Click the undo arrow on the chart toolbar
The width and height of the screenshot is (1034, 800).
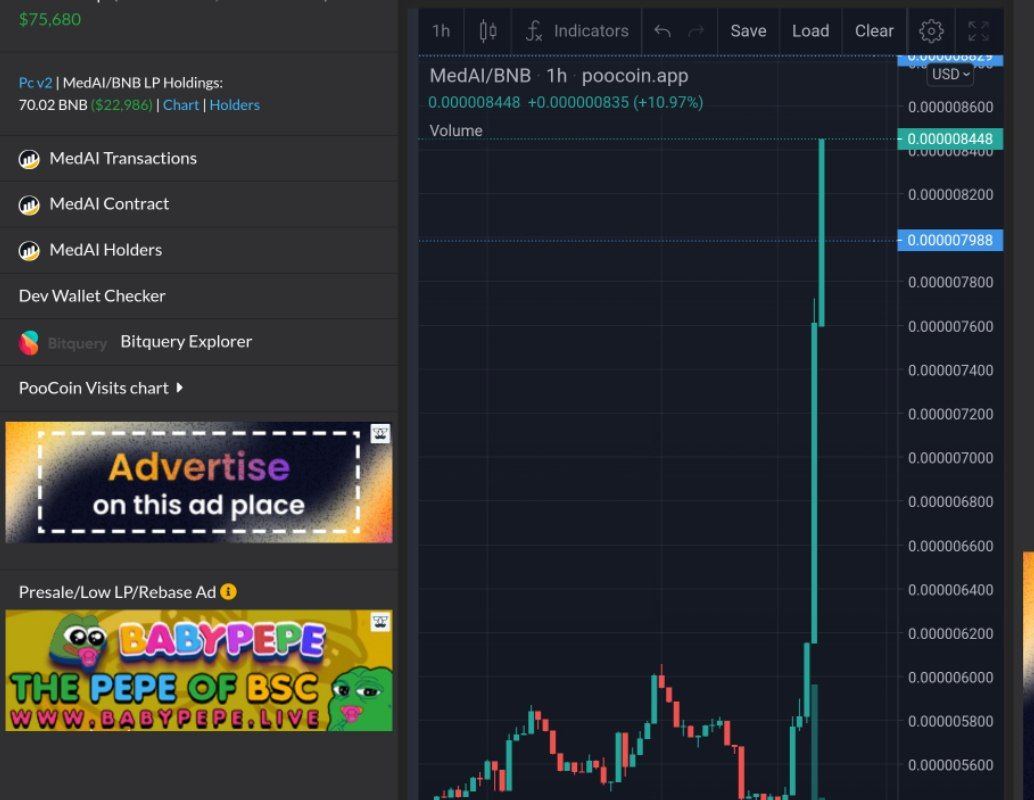coord(662,31)
